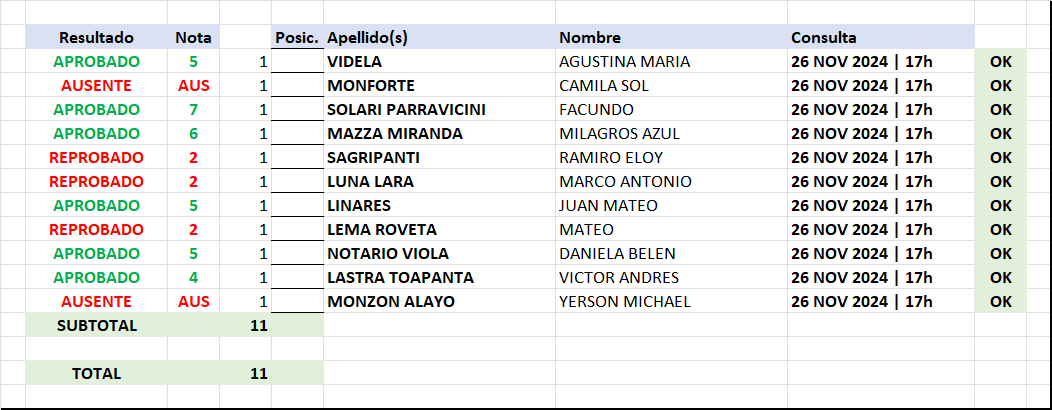Screen dimensions: 1052x410
Task: Click the REPROBADO cell in SAGRIPANTI row
Action: click(97, 158)
